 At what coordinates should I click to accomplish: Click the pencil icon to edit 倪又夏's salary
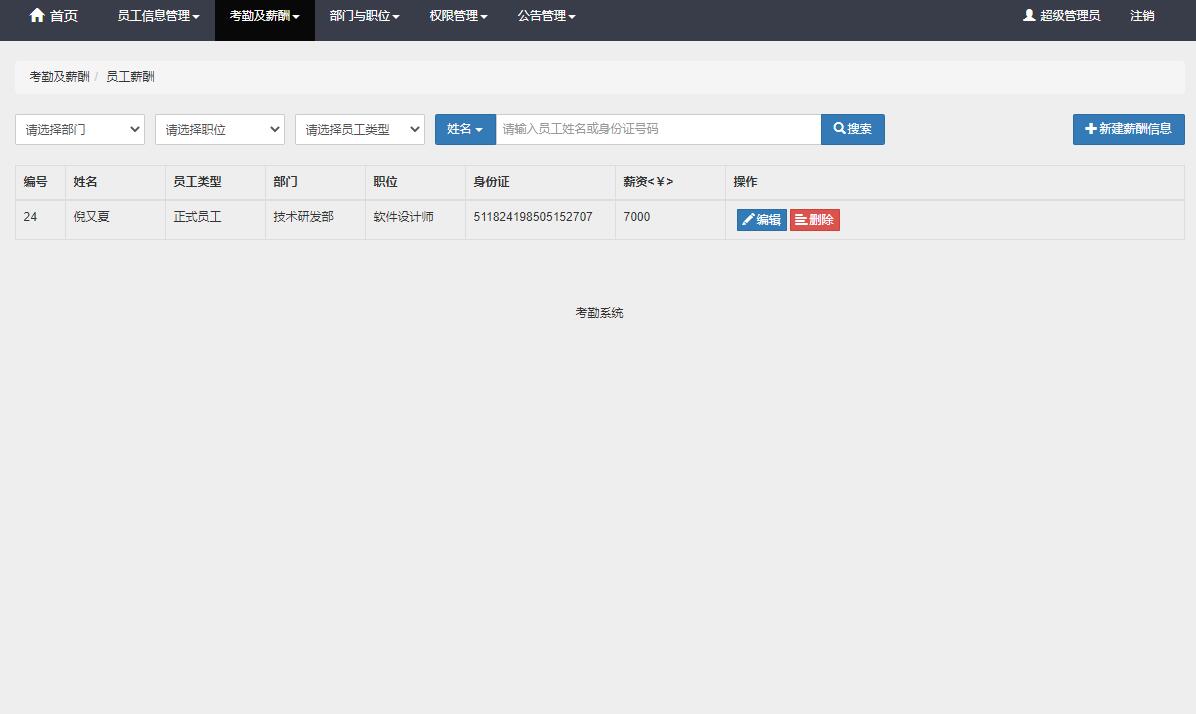tap(747, 219)
